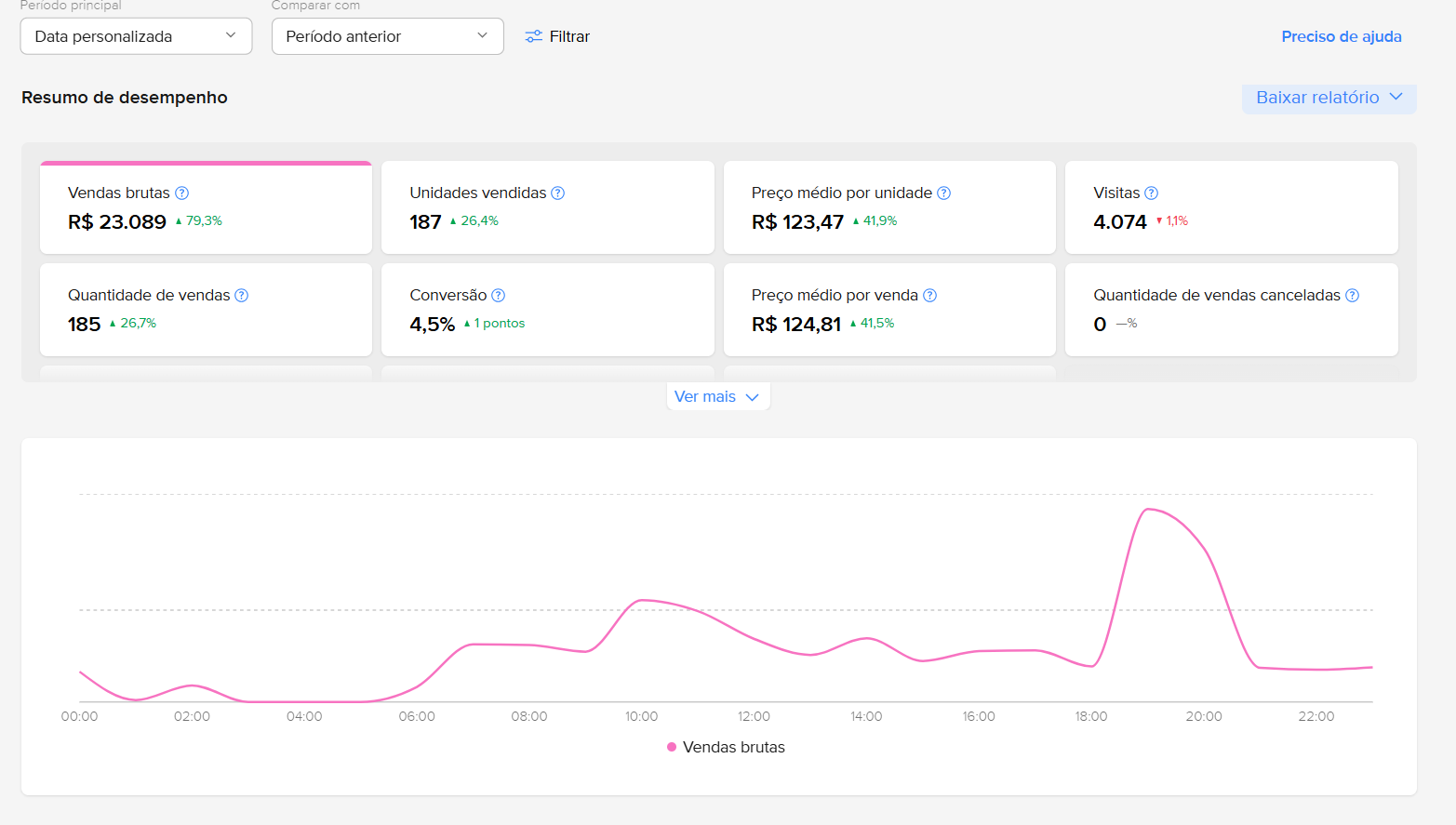This screenshot has height=825, width=1456.
Task: Expand more metrics with Ver mais
Action: [717, 397]
